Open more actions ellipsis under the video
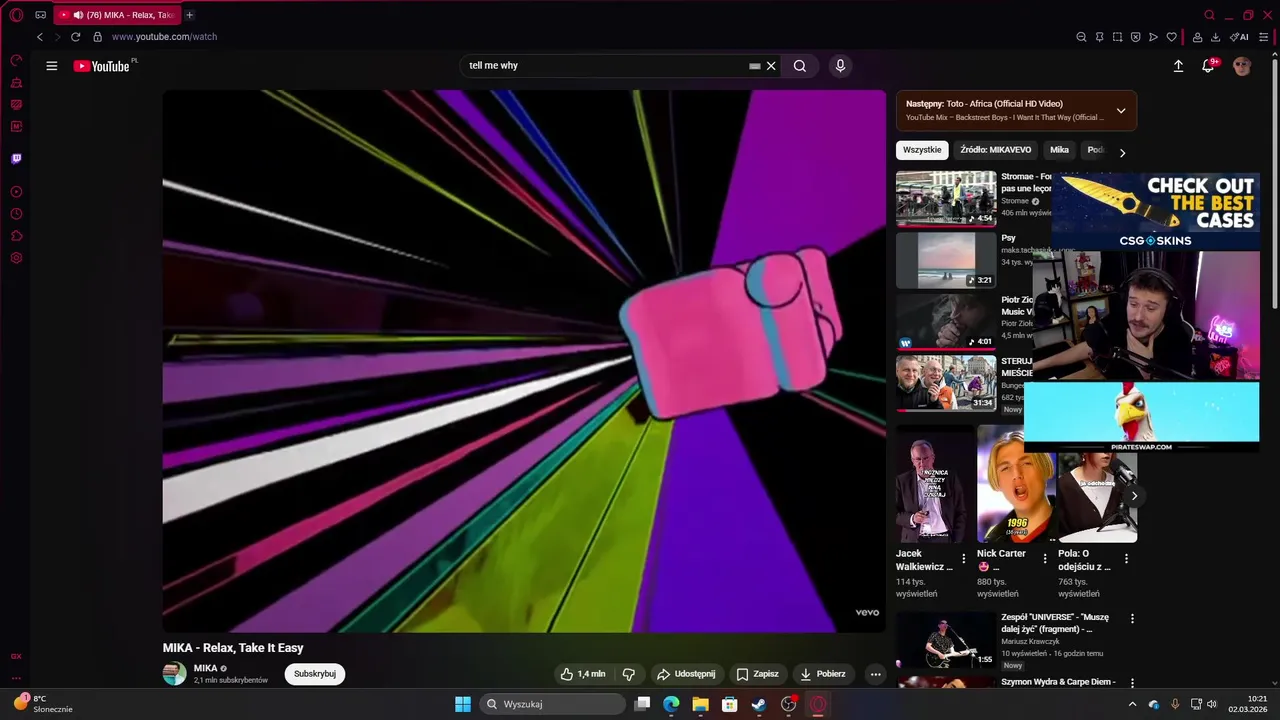 (875, 674)
